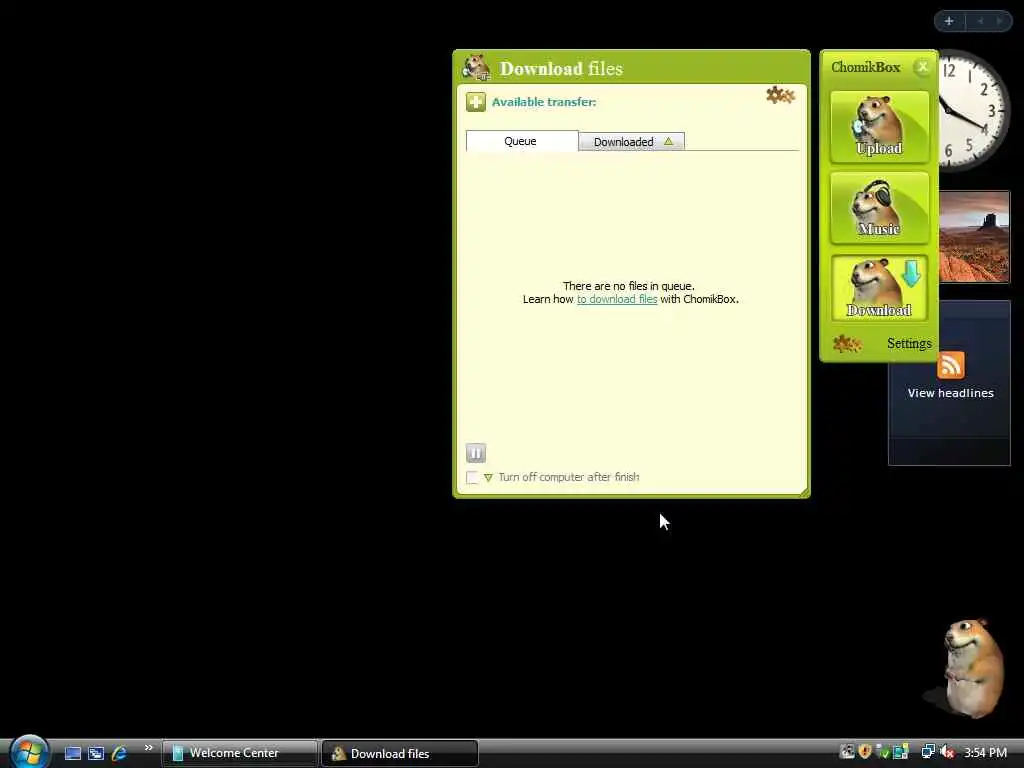This screenshot has width=1024, height=768.
Task: Click the Download hamster button in ChomikBox
Action: (879, 288)
